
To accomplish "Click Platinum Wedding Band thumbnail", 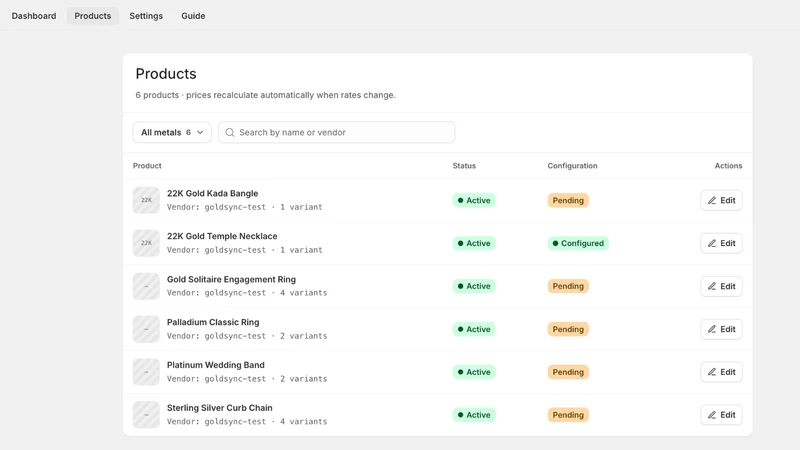I will coord(146,371).
